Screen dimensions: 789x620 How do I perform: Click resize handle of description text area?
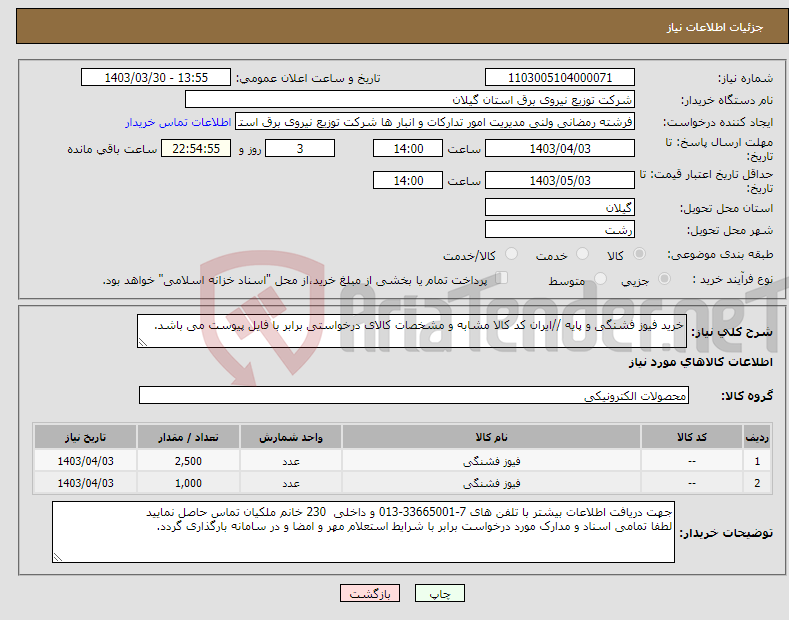(143, 342)
